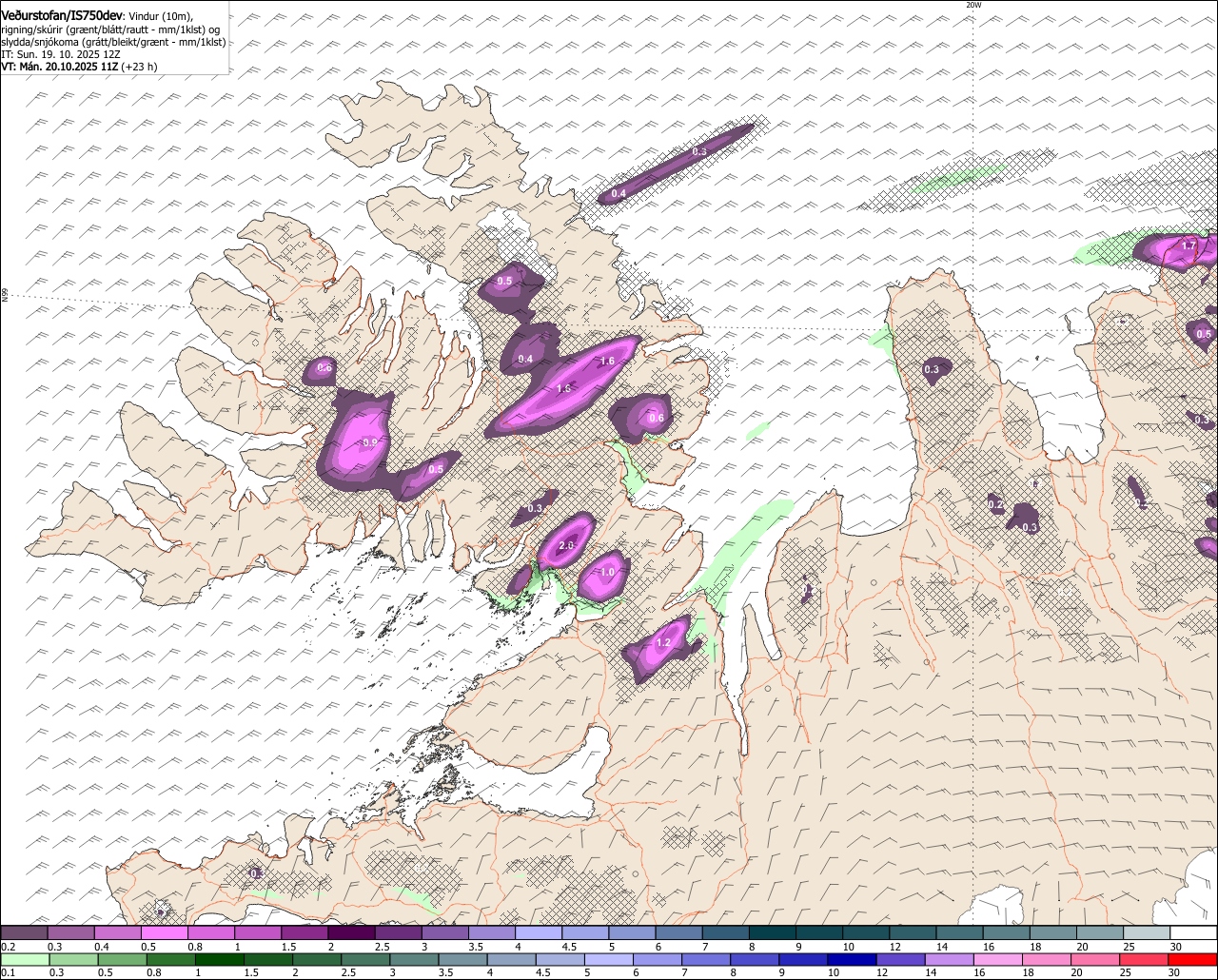Screen dimensions: 1218x980
Task: Pick the bright pink 0.5 snow swatch
Action: coord(164,932)
